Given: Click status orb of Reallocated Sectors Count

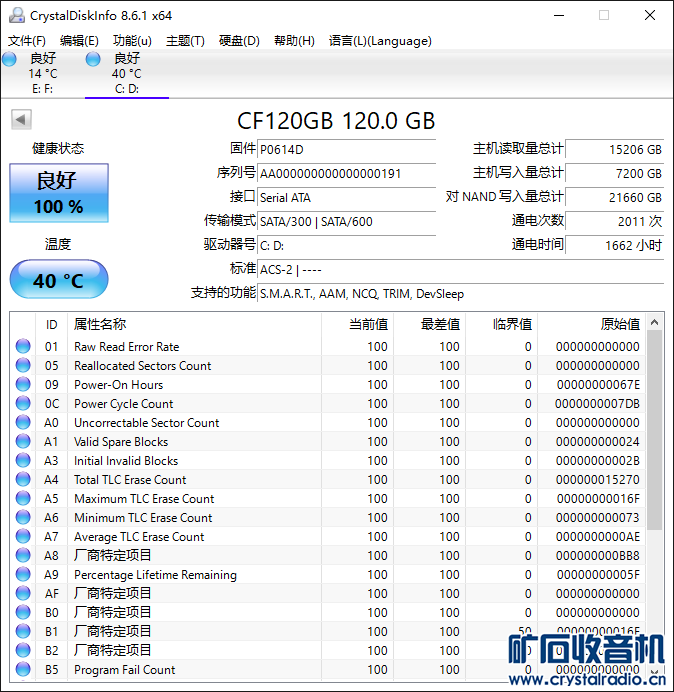Looking at the screenshot, I should 23,365.
